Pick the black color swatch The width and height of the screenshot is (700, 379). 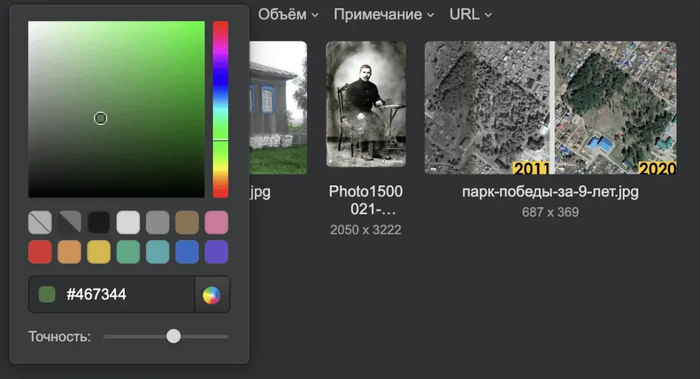click(x=99, y=222)
